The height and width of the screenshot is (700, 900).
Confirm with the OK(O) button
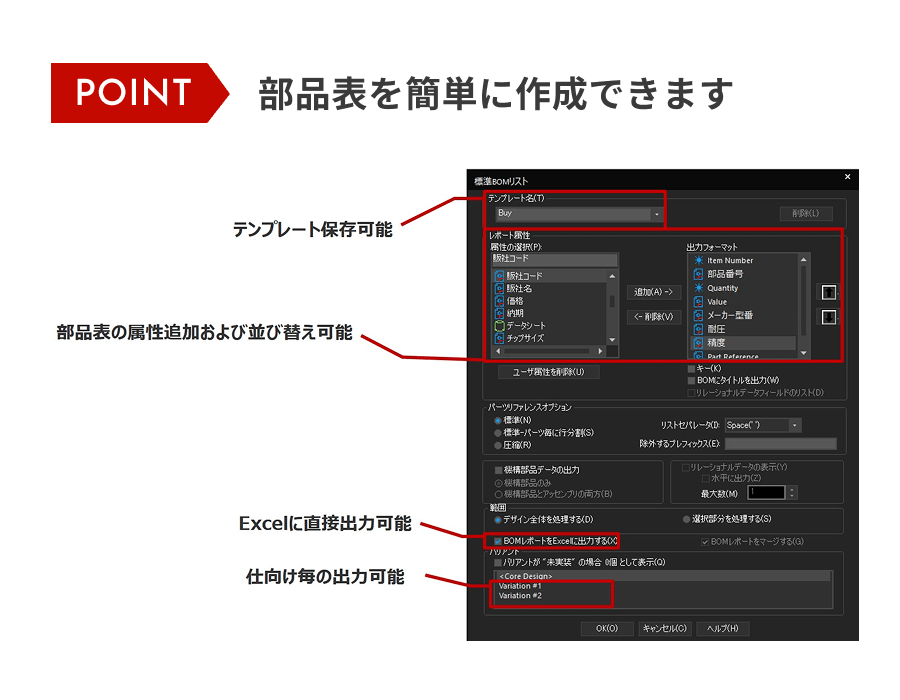607,628
